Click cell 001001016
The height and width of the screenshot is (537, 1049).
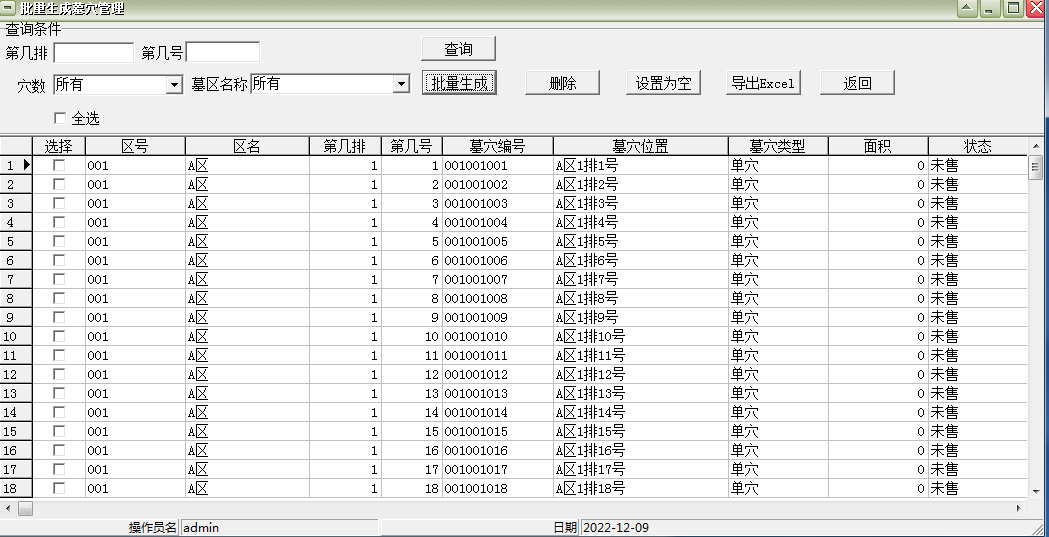498,450
